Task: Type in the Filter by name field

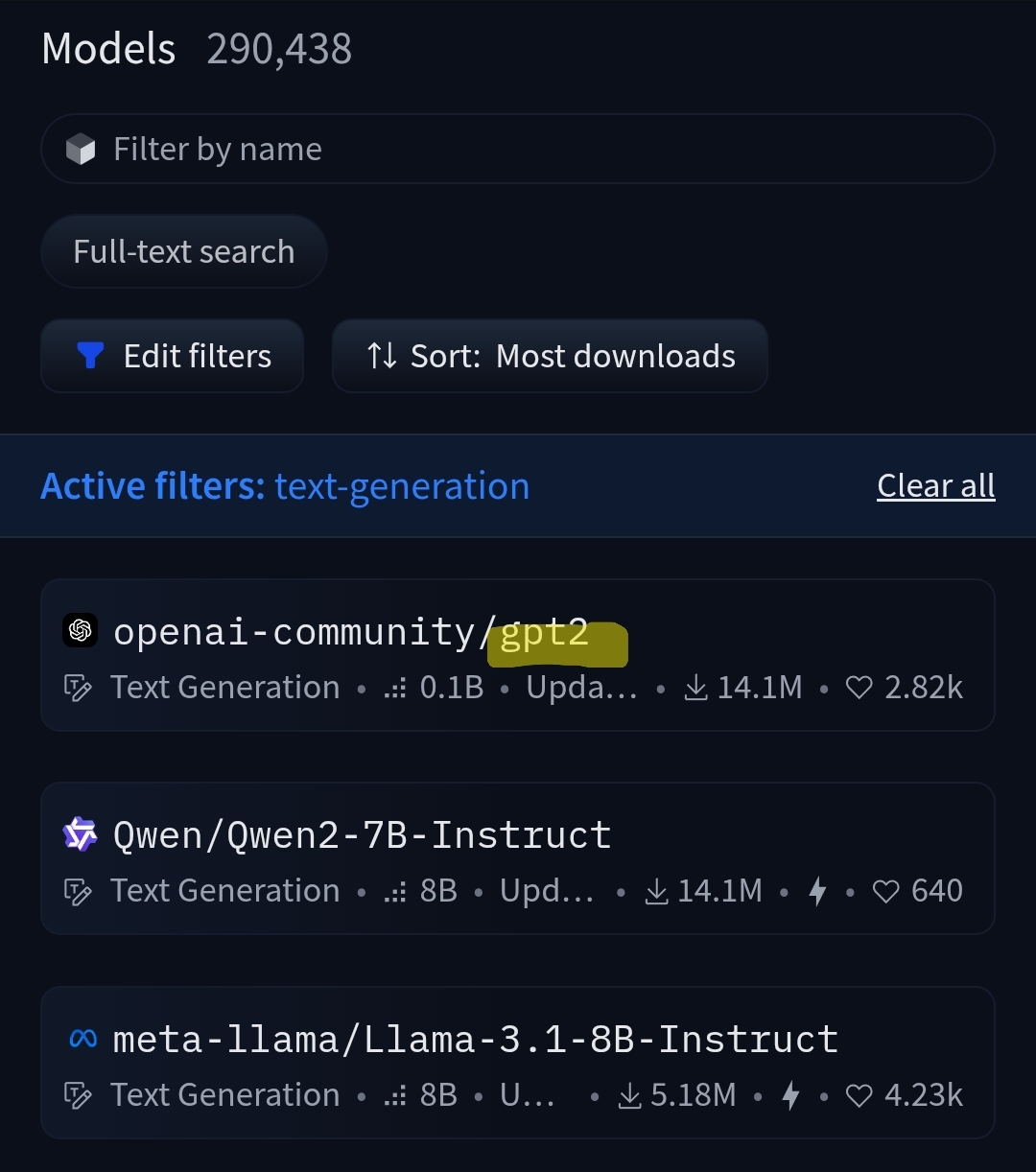Action: coord(537,150)
